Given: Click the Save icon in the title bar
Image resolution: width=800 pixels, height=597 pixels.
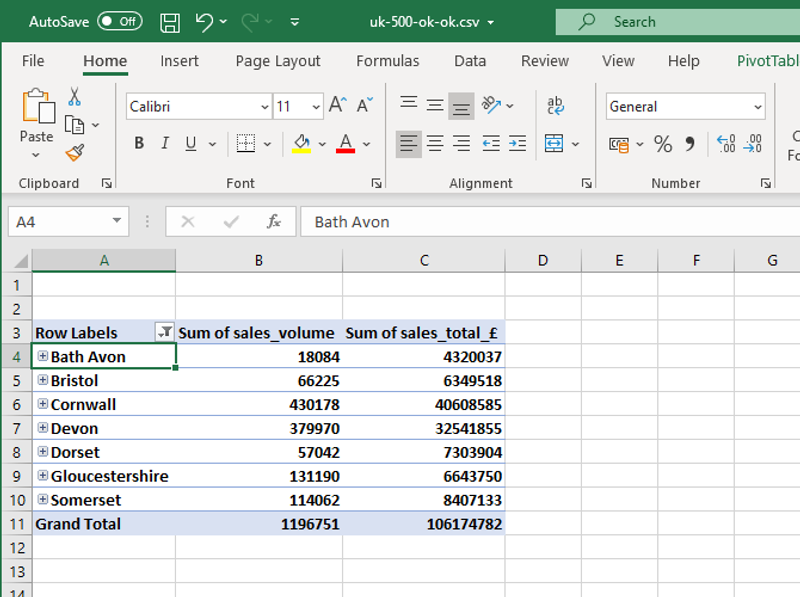Looking at the screenshot, I should (x=170, y=21).
